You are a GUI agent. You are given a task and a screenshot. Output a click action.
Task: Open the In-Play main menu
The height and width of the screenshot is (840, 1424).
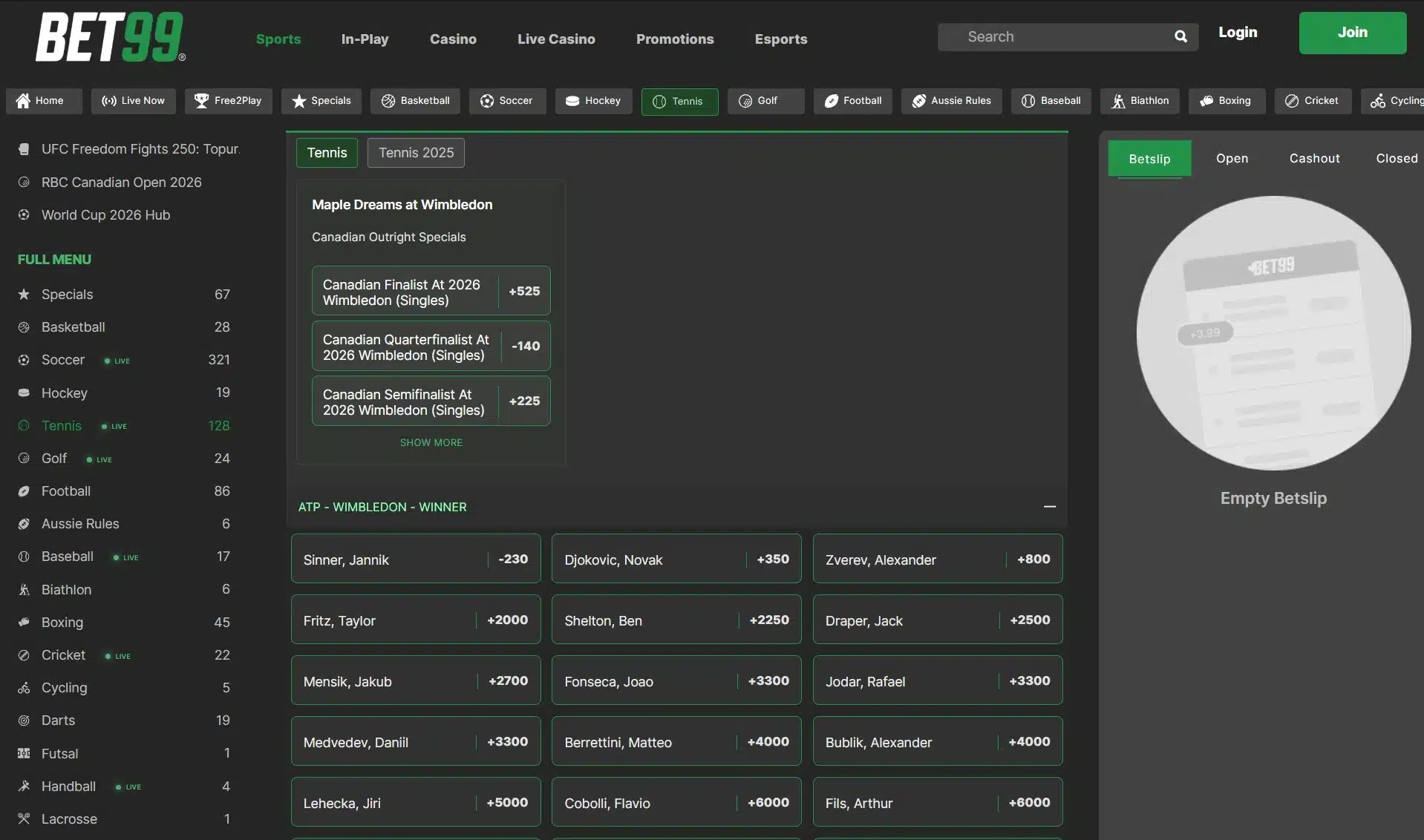(365, 39)
